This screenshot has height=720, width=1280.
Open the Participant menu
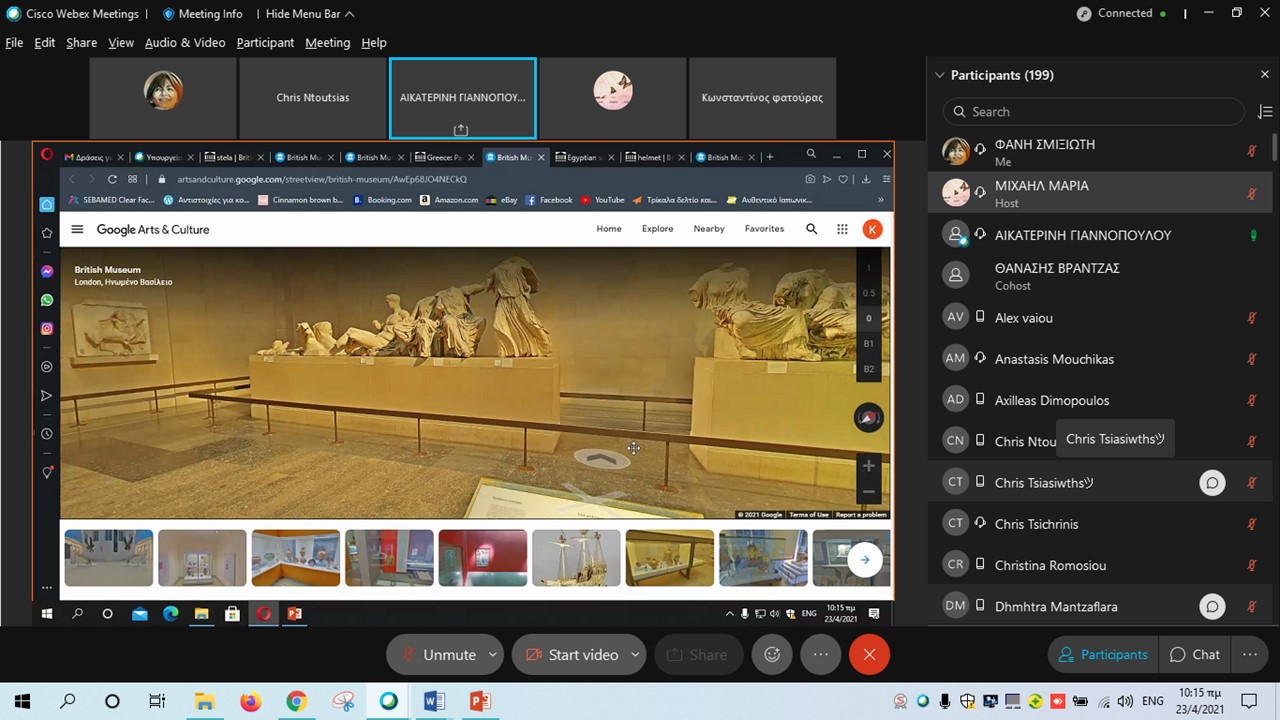click(x=265, y=43)
